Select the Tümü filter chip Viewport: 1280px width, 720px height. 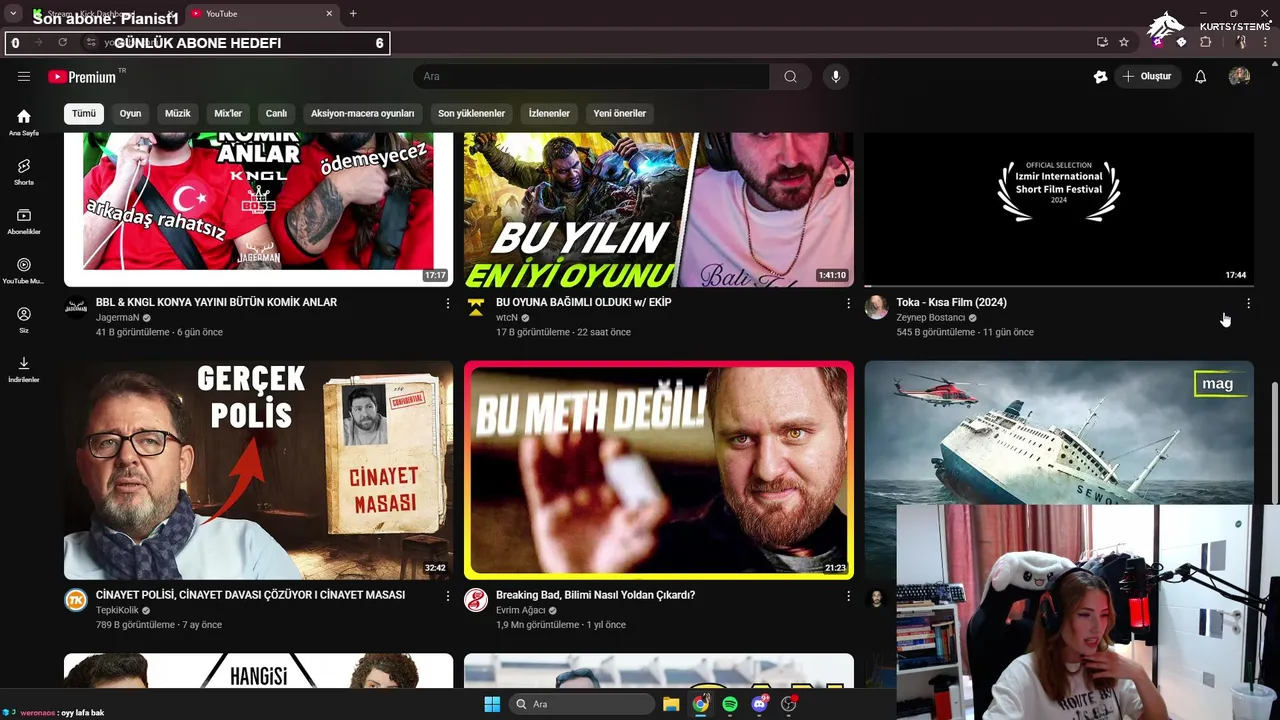coord(84,113)
